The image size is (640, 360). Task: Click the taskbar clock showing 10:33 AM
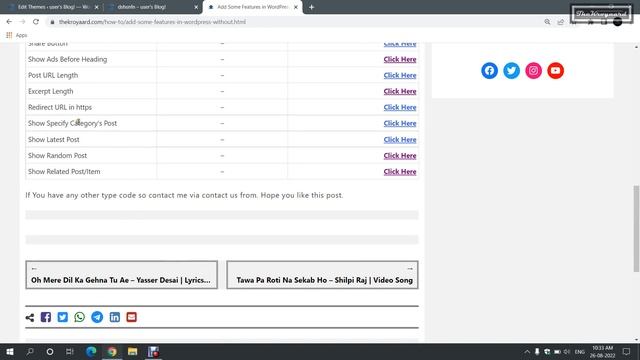(x=602, y=351)
